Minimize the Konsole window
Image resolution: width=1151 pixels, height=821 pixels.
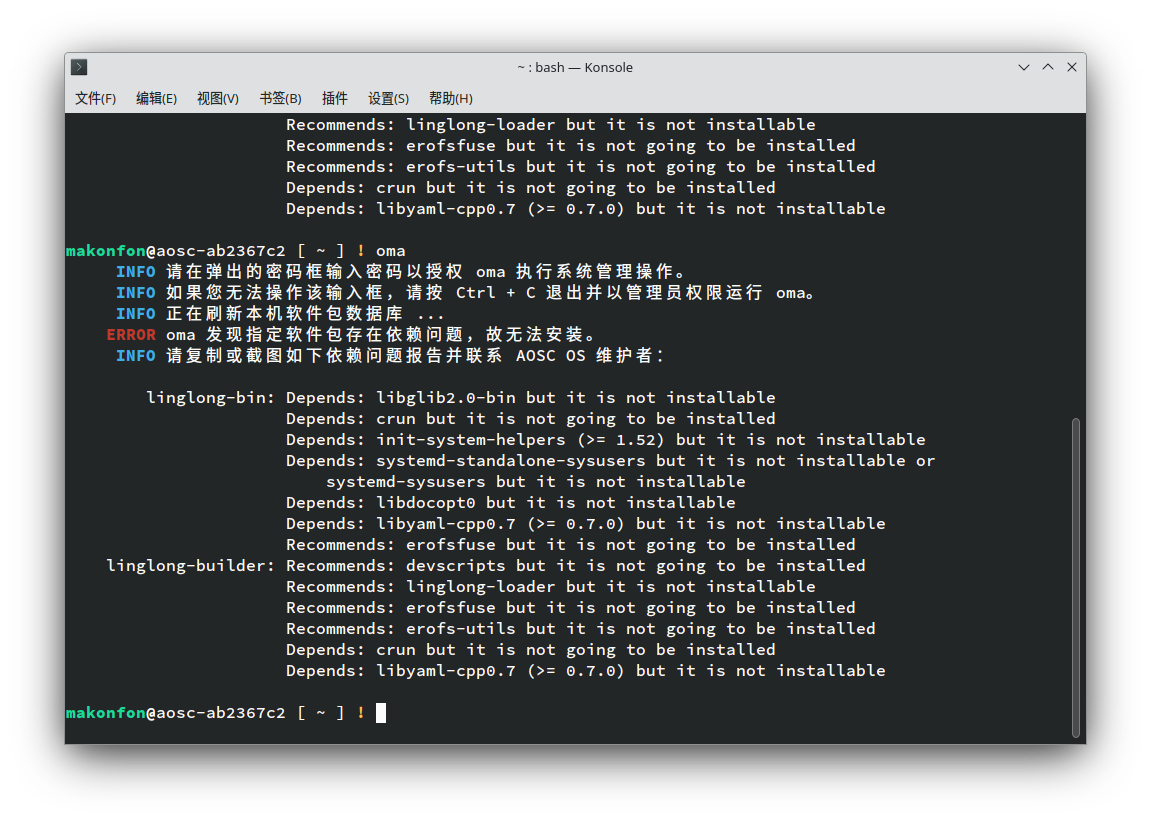point(1024,68)
